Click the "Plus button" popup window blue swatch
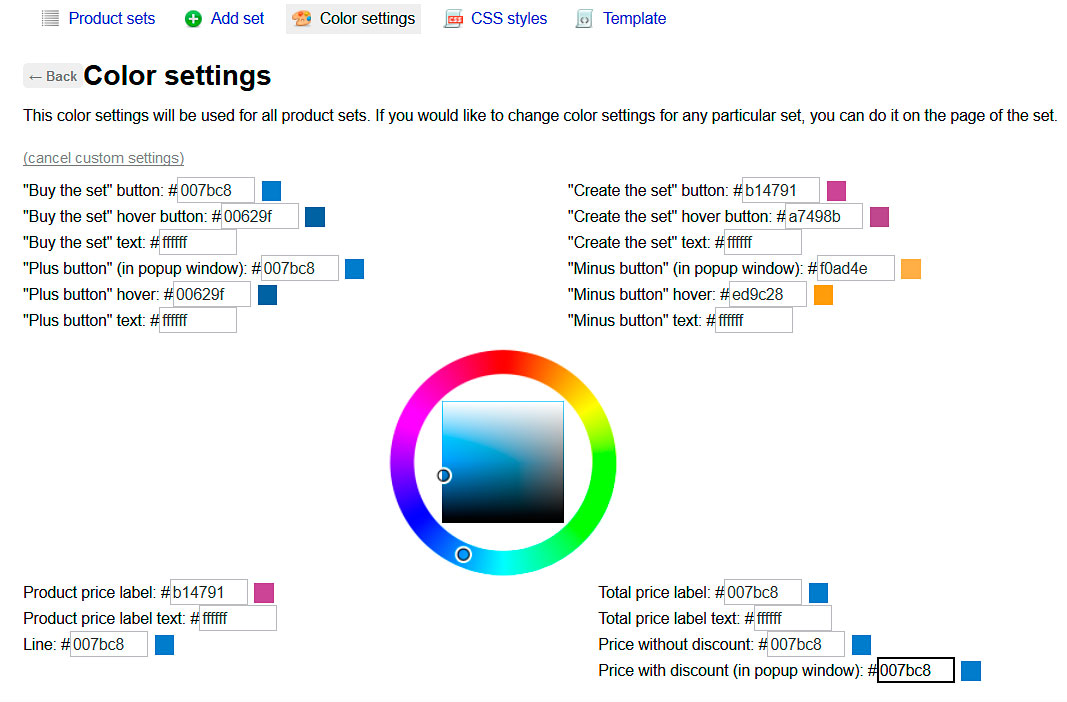The width and height of the screenshot is (1067, 702). pos(355,269)
